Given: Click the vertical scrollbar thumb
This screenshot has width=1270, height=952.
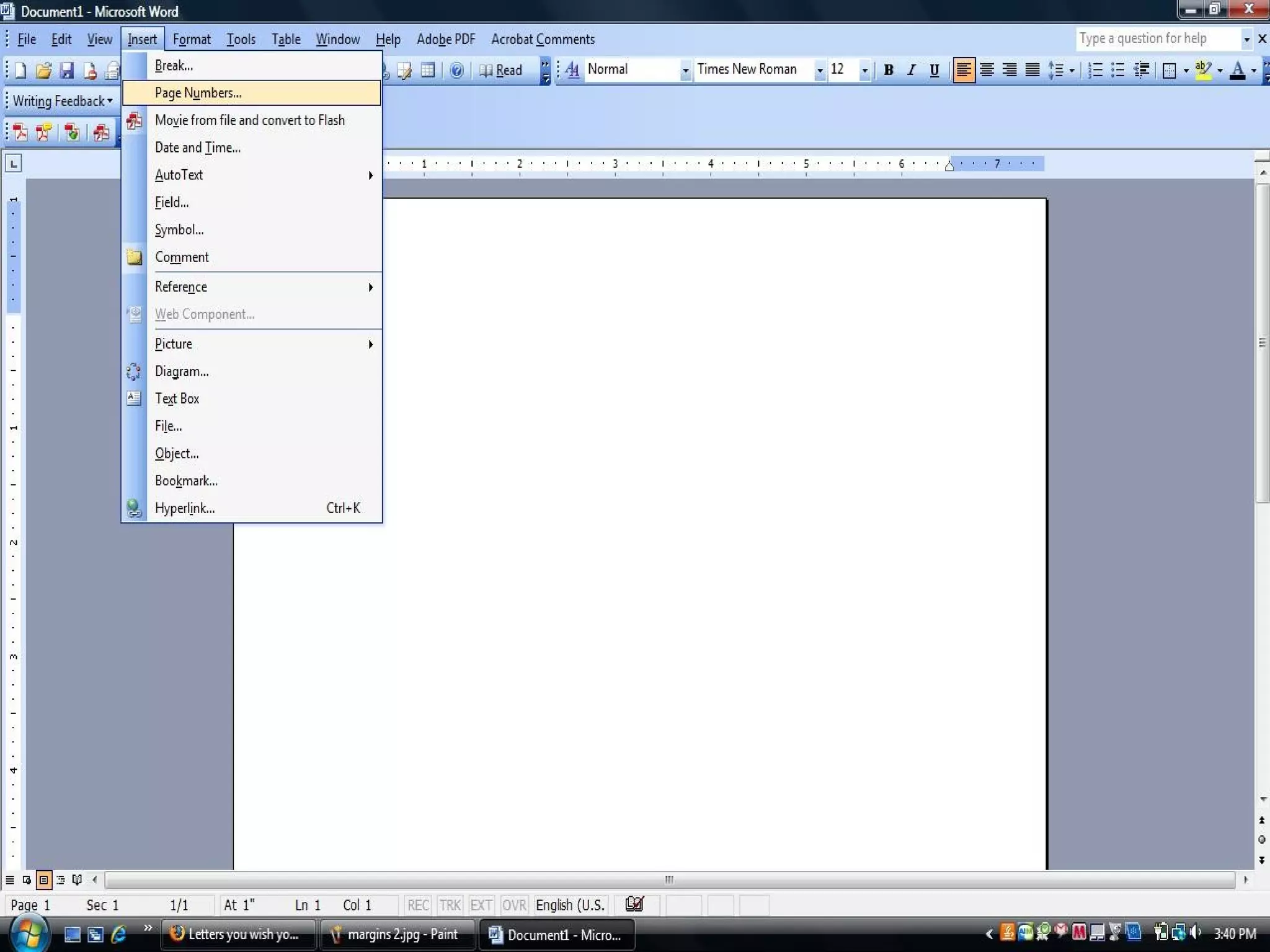Looking at the screenshot, I should click(1262, 343).
